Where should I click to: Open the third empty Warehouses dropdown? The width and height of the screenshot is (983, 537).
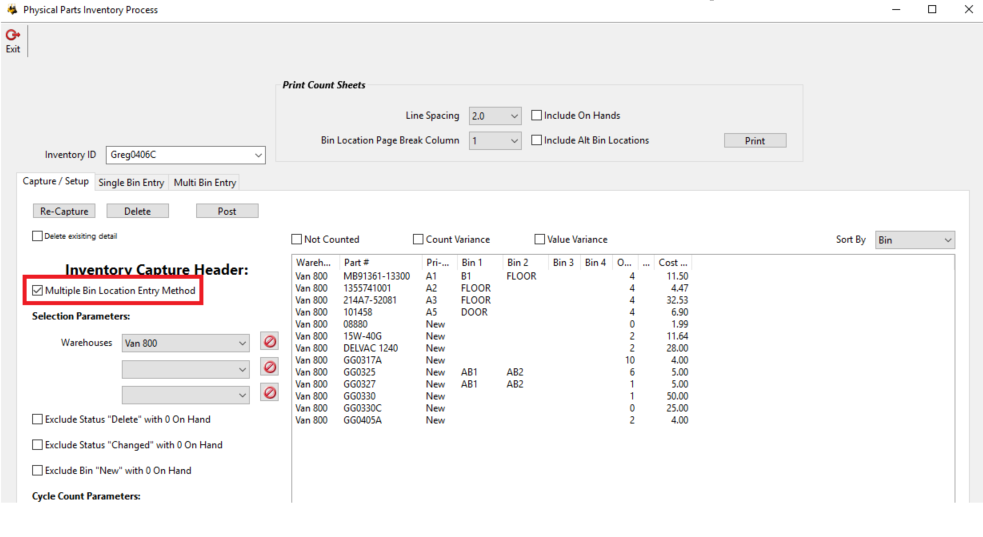(186, 395)
